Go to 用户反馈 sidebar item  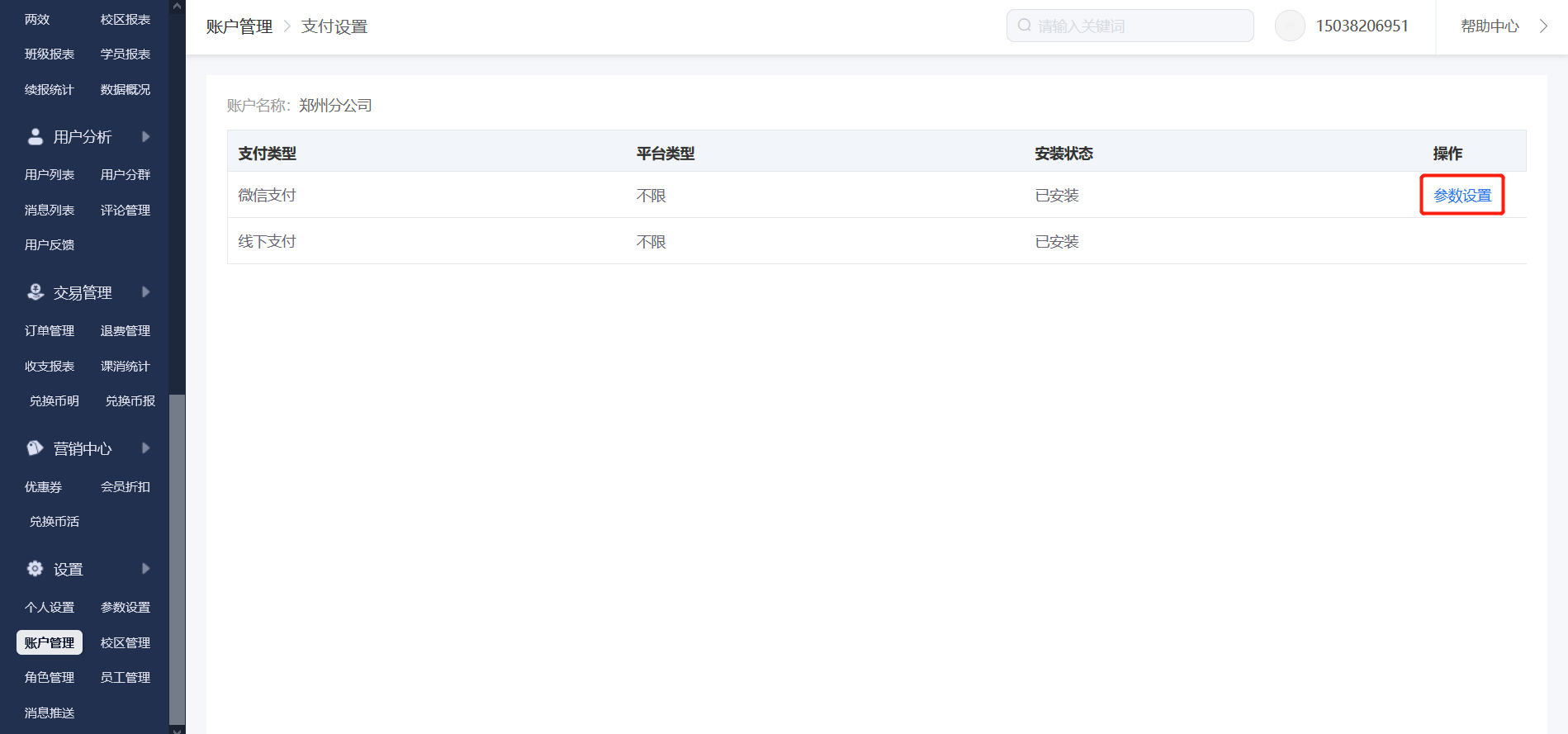point(50,245)
